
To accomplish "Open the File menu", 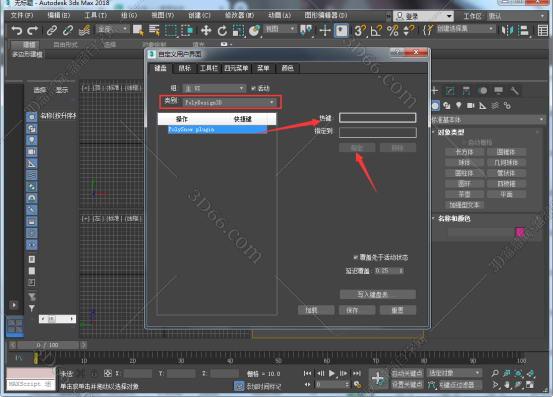I will [x=22, y=16].
